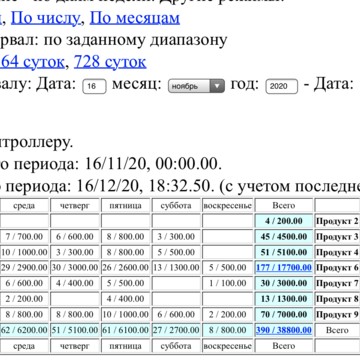Click the 'Продукт 9' row label
Screen dimensions: 360x360
point(337,314)
